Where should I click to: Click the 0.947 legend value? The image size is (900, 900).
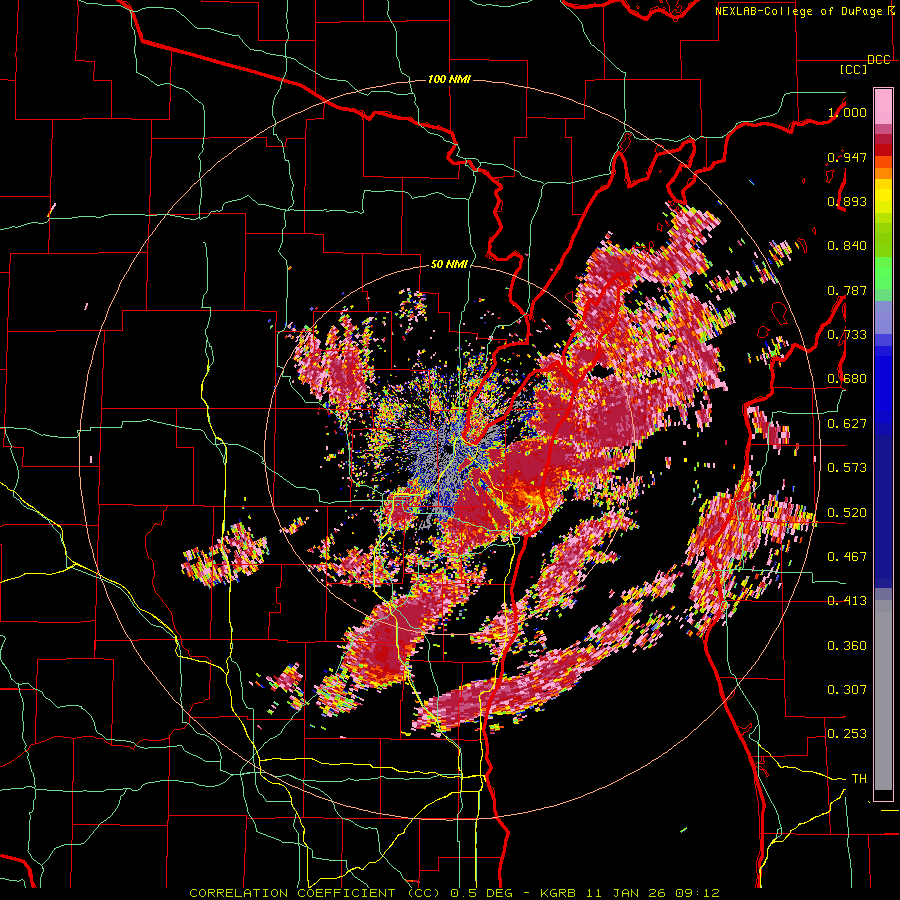pos(847,157)
